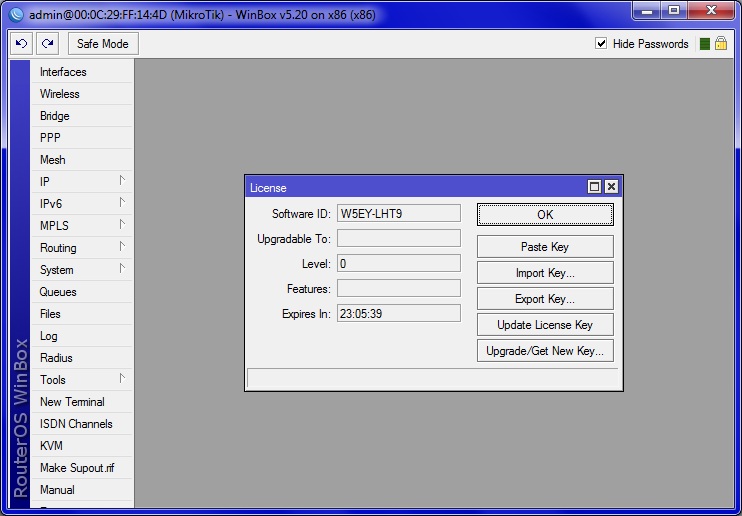Open the Log menu
Image resolution: width=742 pixels, height=516 pixels.
point(81,336)
